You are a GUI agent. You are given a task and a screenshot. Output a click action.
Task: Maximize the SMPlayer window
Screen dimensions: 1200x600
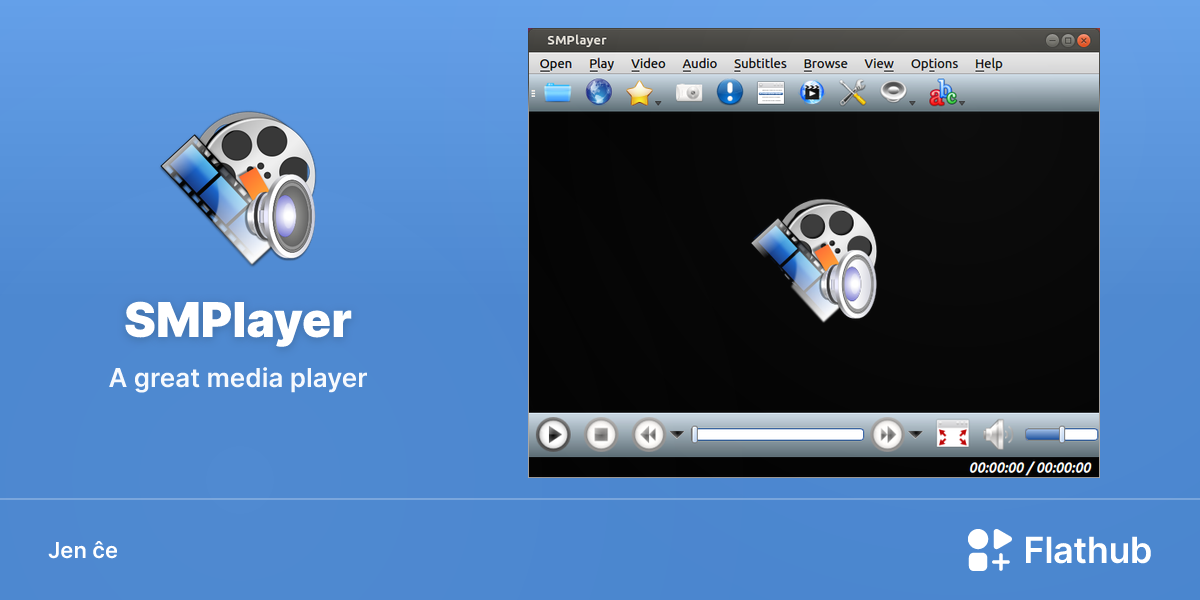coord(1068,41)
